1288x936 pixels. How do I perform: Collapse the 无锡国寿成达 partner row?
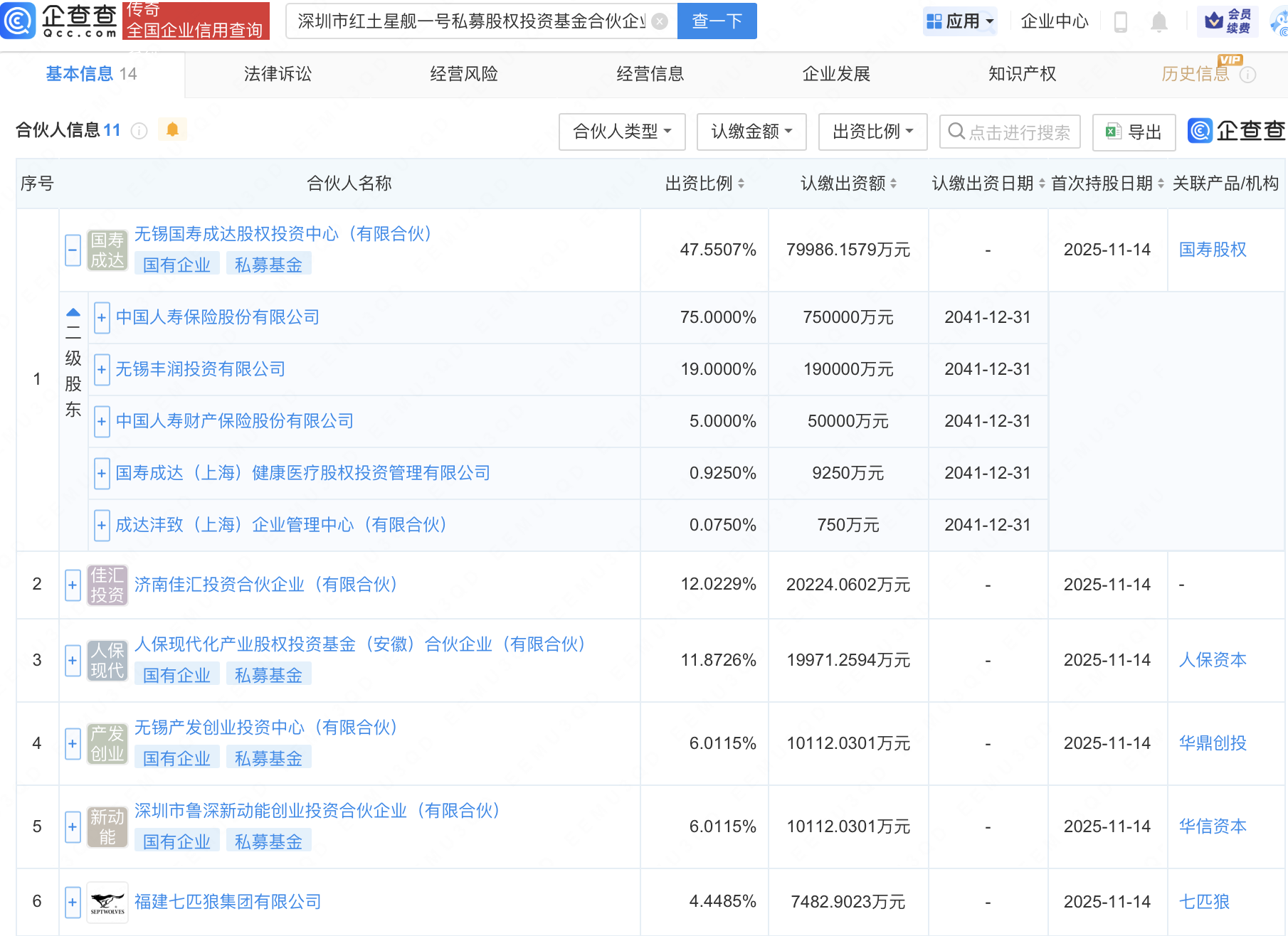pos(73,250)
